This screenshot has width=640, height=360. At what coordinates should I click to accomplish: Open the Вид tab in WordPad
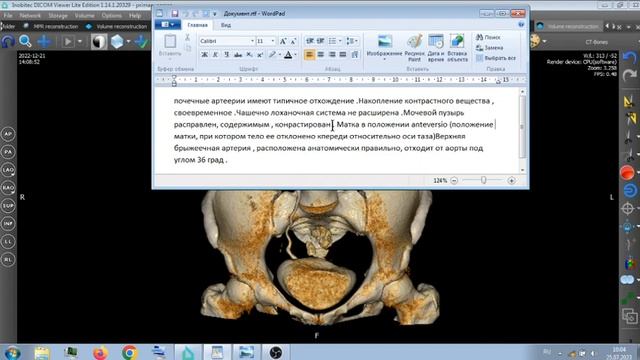point(226,25)
